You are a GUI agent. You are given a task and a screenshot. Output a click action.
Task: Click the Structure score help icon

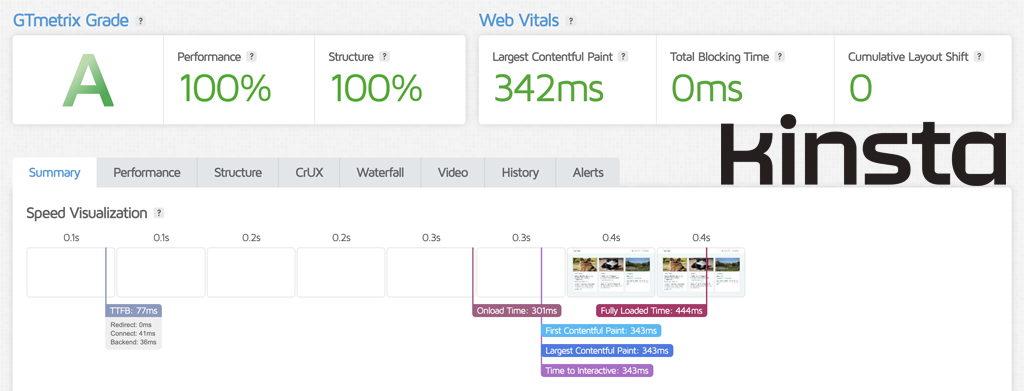385,57
